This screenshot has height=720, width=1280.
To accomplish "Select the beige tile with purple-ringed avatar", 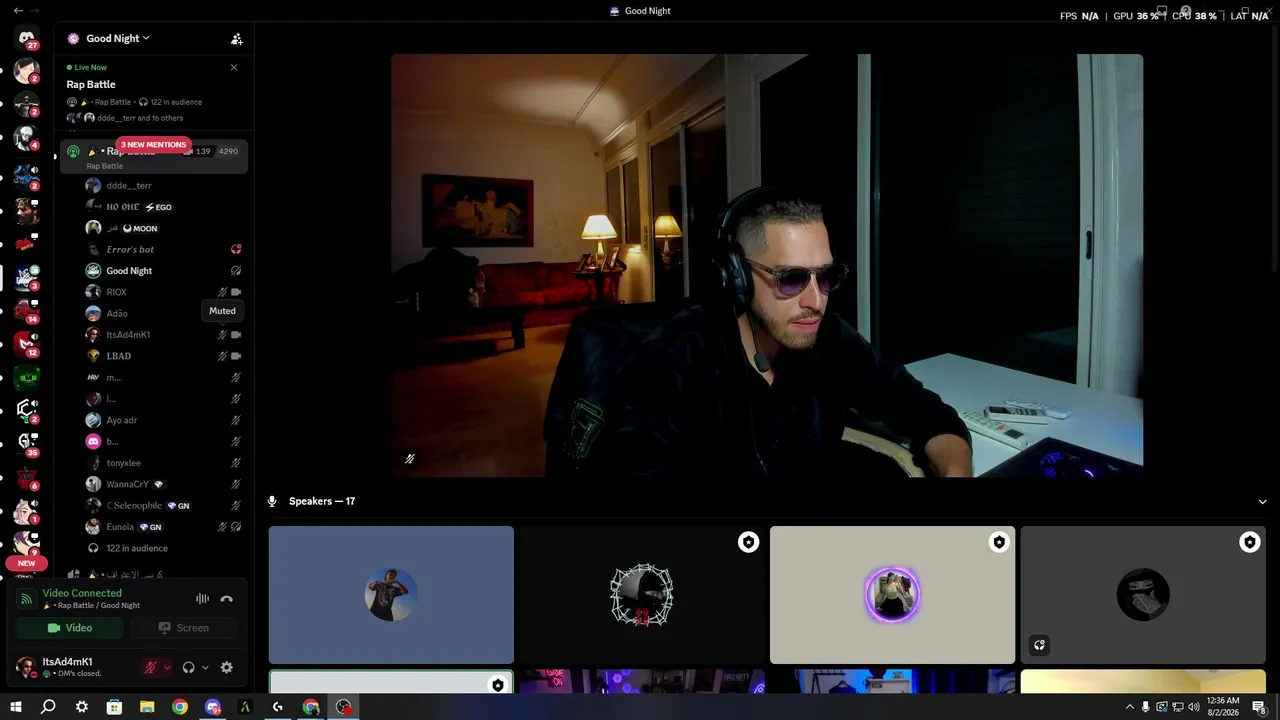I will pos(893,595).
